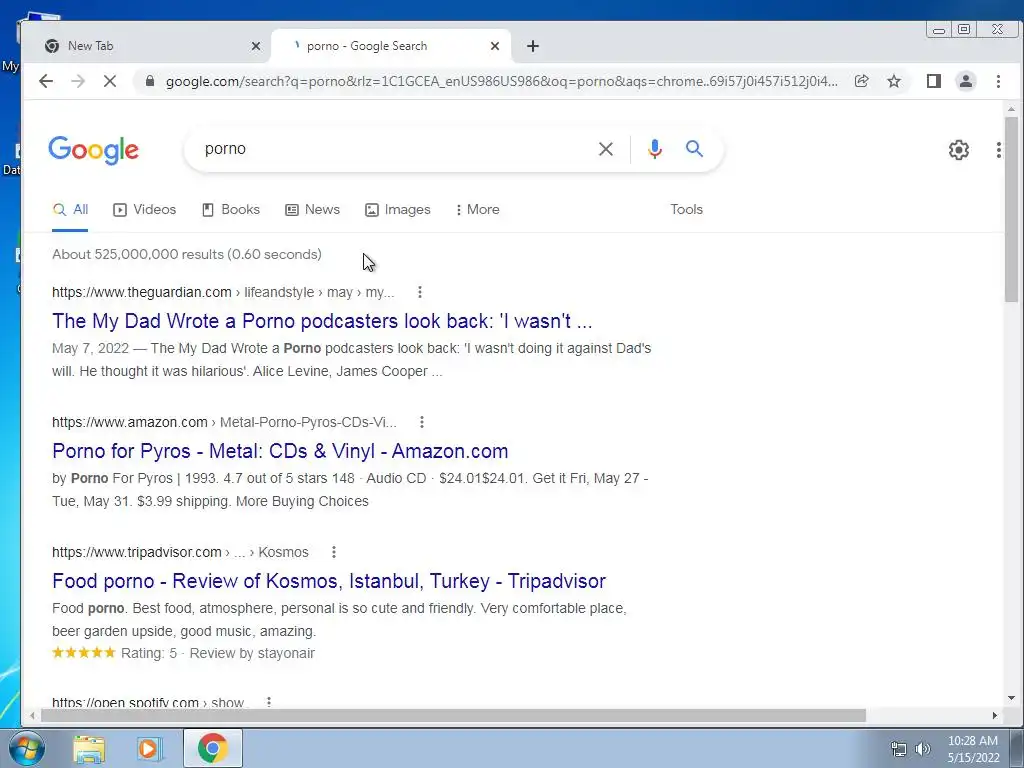Open the Tripadvisor result's three-dot options

334,552
